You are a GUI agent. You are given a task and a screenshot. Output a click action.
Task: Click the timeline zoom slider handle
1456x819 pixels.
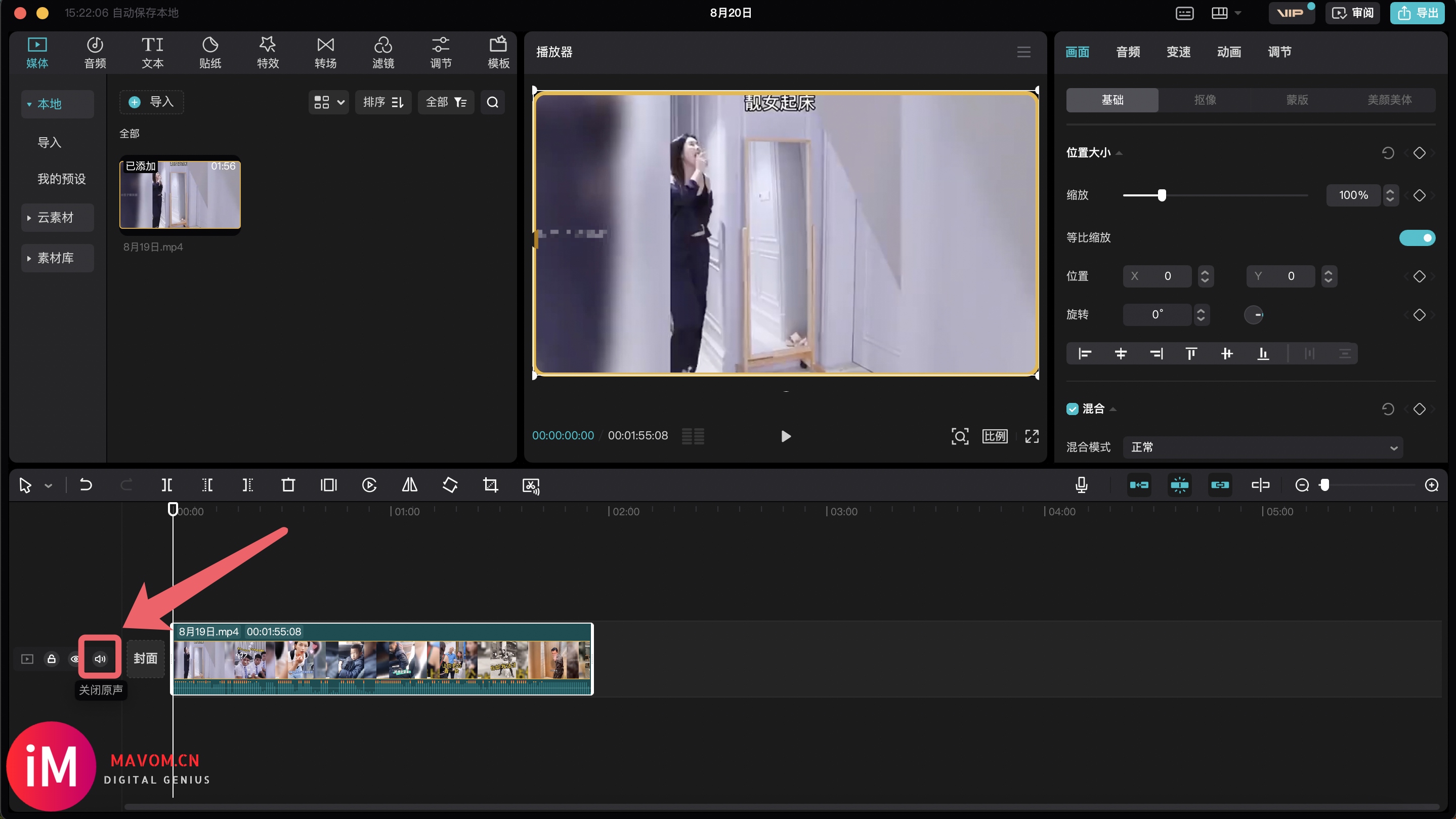pyautogui.click(x=1324, y=485)
